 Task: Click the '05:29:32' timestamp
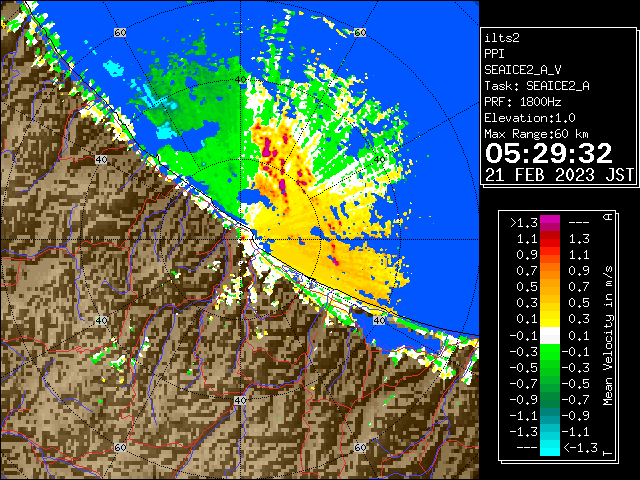coord(549,153)
